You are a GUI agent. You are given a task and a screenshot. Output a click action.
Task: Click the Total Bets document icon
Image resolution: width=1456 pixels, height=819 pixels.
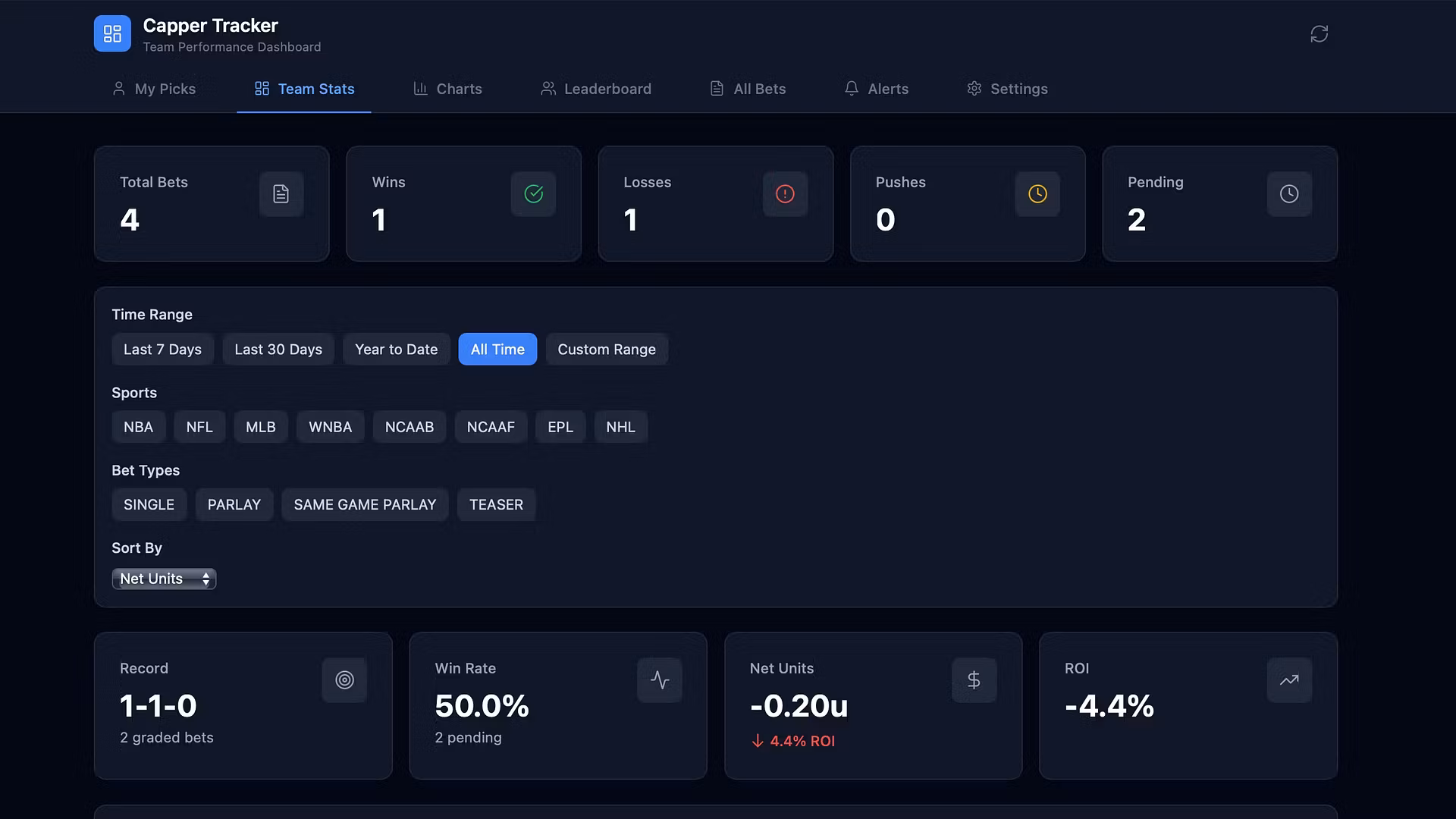tap(281, 194)
